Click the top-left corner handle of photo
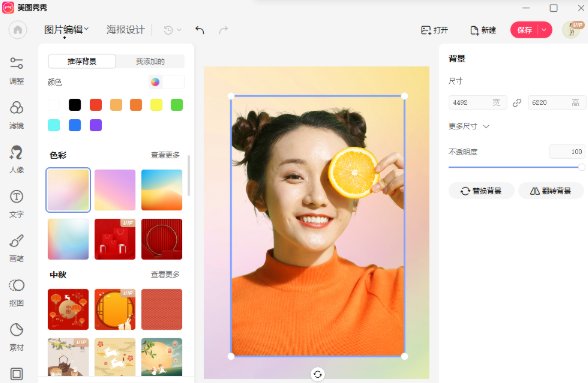The width and height of the screenshot is (588, 383). [x=231, y=96]
